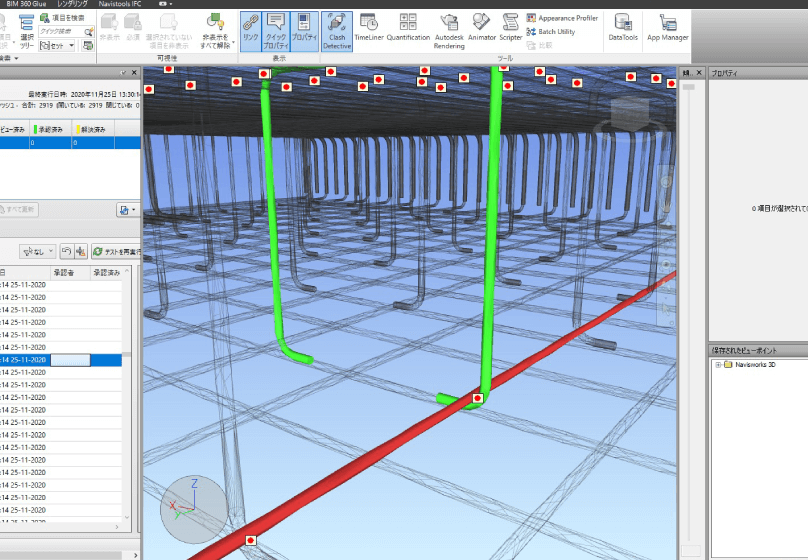Viewport: 808px width, 560px height.
Task: Click the steering wheel in navigation bar
Action: [x=666, y=182]
